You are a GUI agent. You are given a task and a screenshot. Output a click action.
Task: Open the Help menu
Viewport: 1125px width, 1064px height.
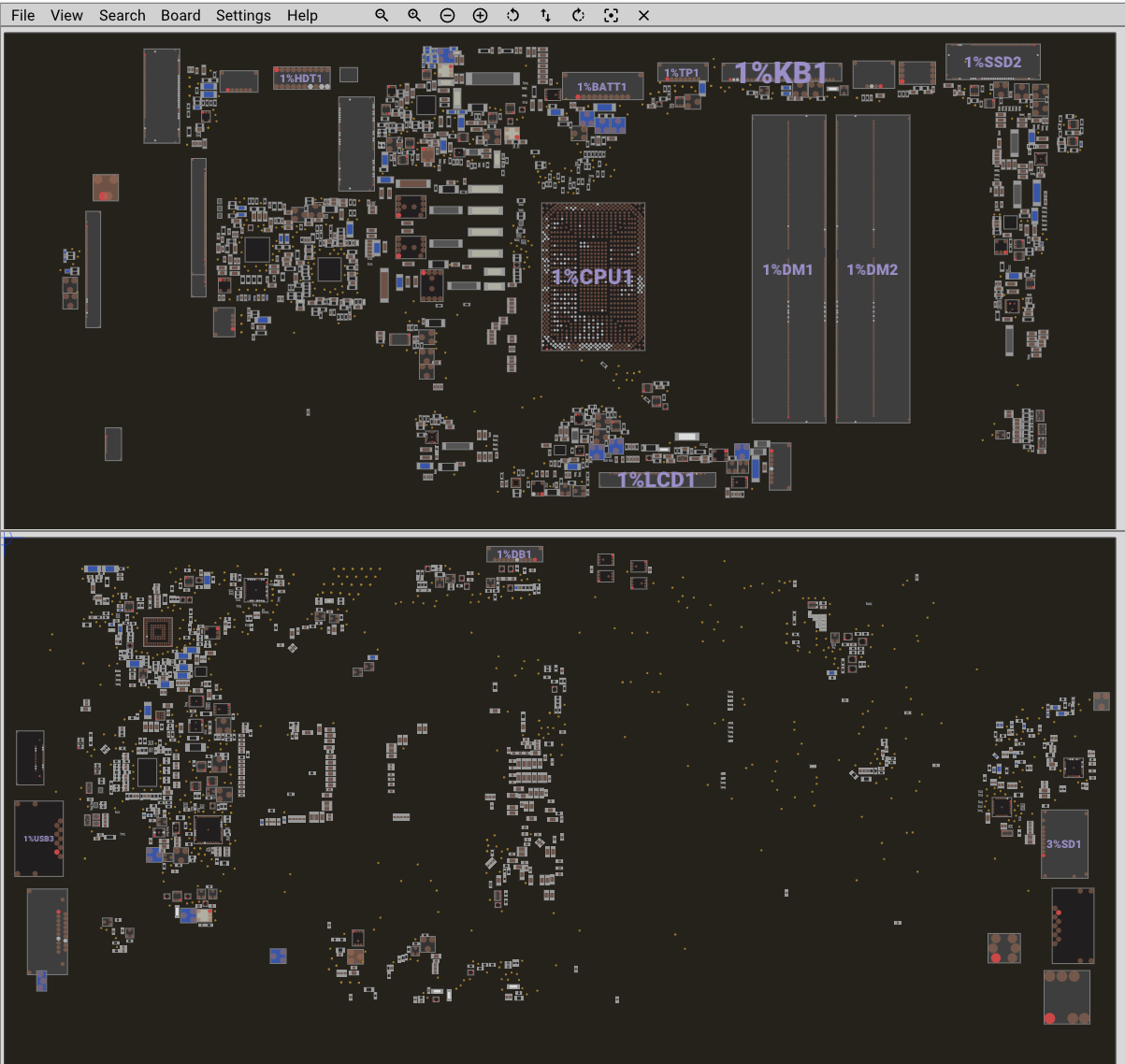(x=302, y=16)
